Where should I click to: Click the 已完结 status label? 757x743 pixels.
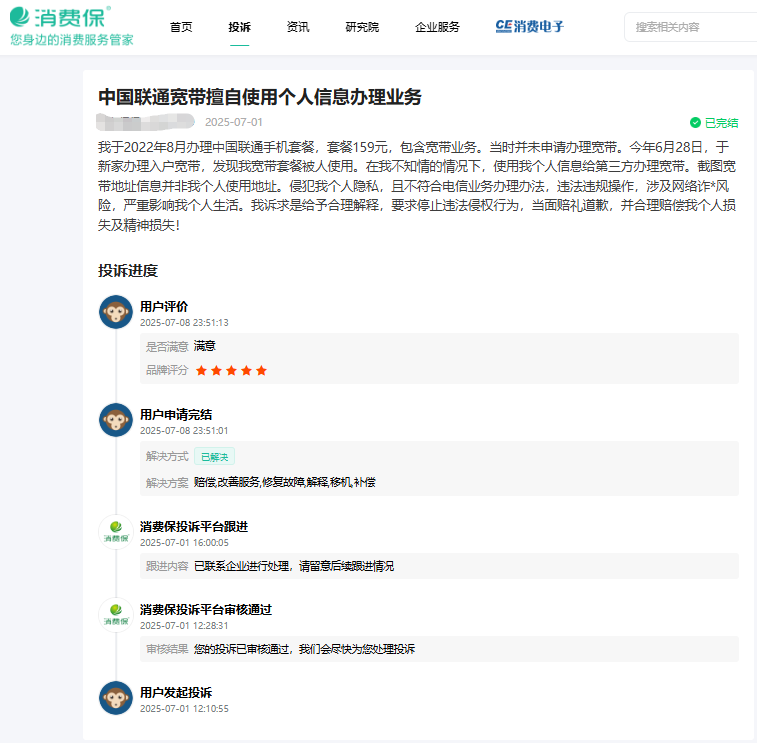[x=721, y=123]
